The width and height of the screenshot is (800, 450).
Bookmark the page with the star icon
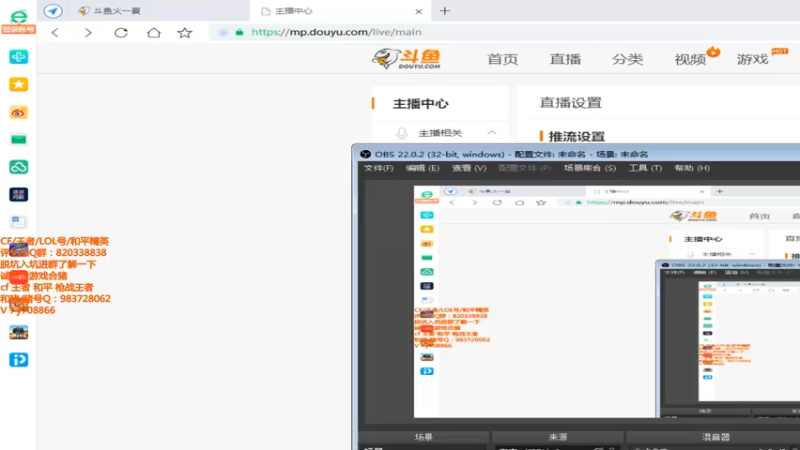tap(185, 33)
